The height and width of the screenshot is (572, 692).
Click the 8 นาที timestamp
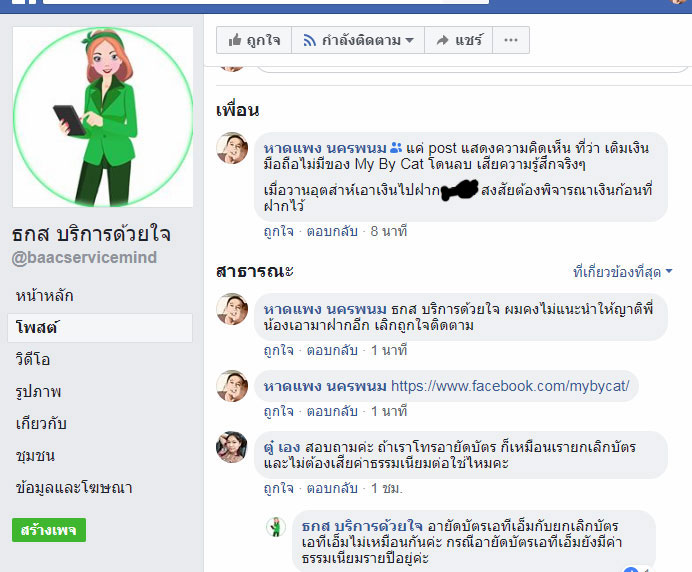click(388, 231)
